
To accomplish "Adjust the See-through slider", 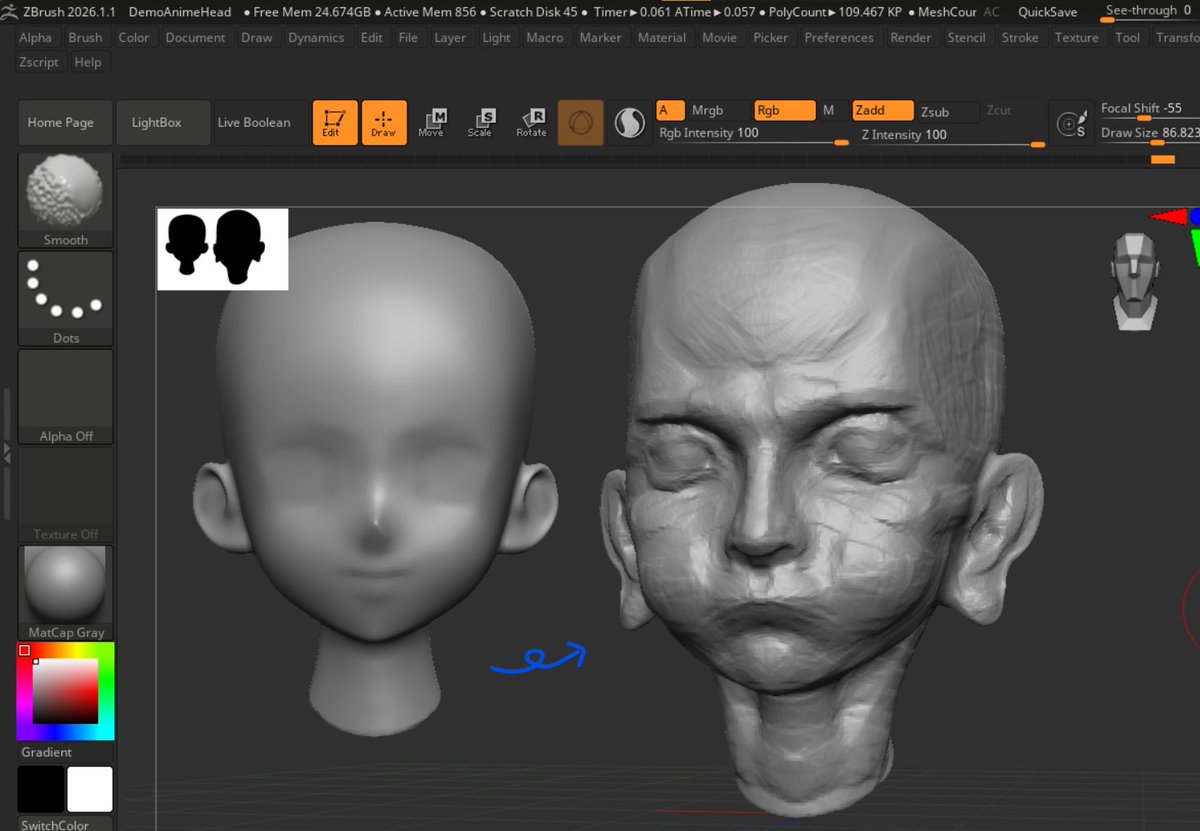I will pyautogui.click(x=1148, y=12).
